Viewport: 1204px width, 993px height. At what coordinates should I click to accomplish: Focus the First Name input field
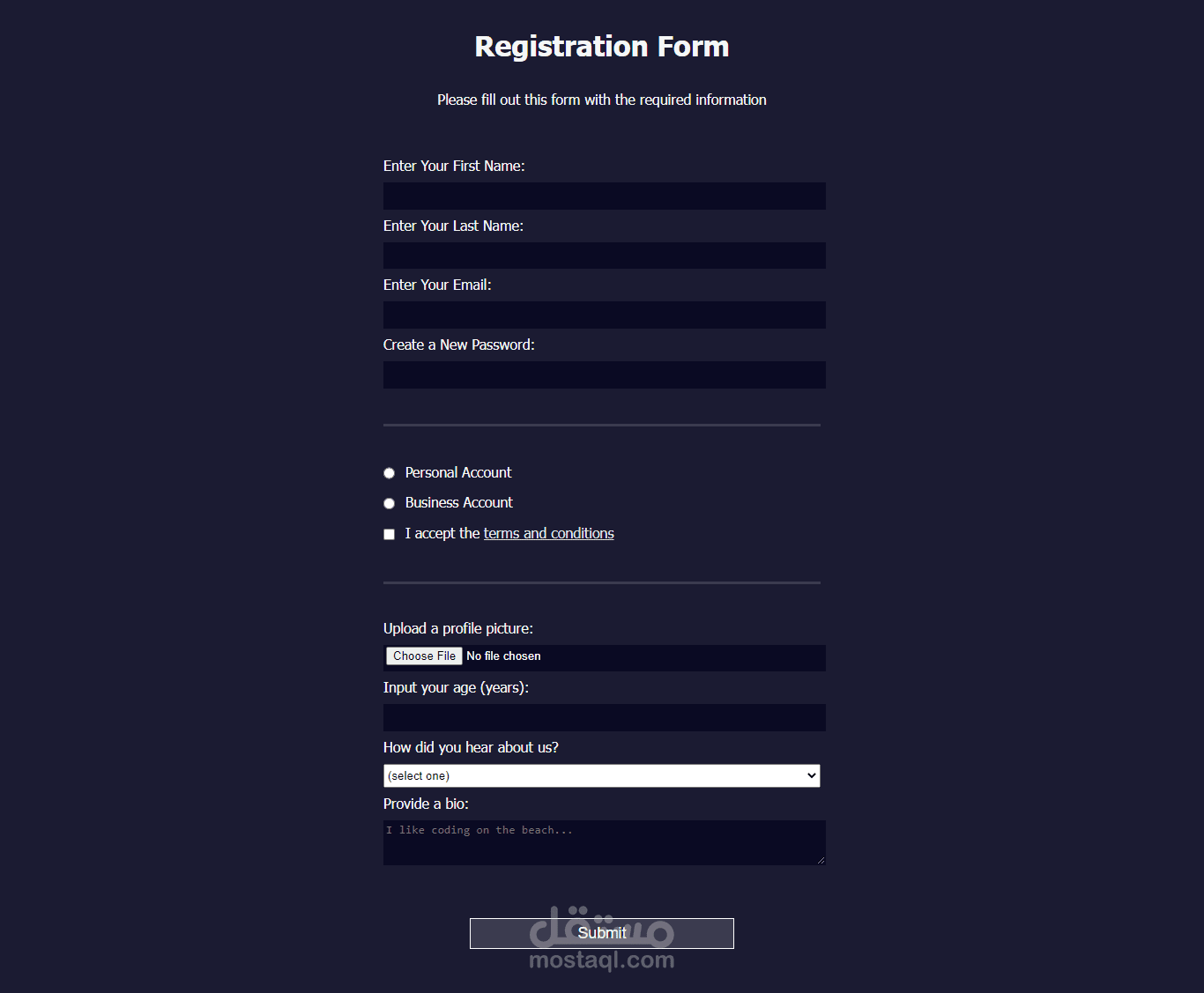coord(604,196)
